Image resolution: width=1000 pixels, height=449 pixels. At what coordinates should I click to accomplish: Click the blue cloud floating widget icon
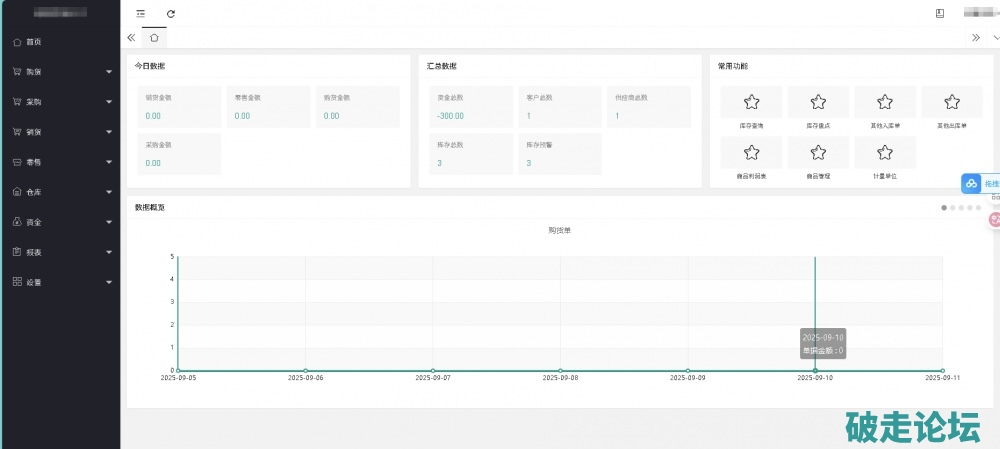tap(971, 184)
